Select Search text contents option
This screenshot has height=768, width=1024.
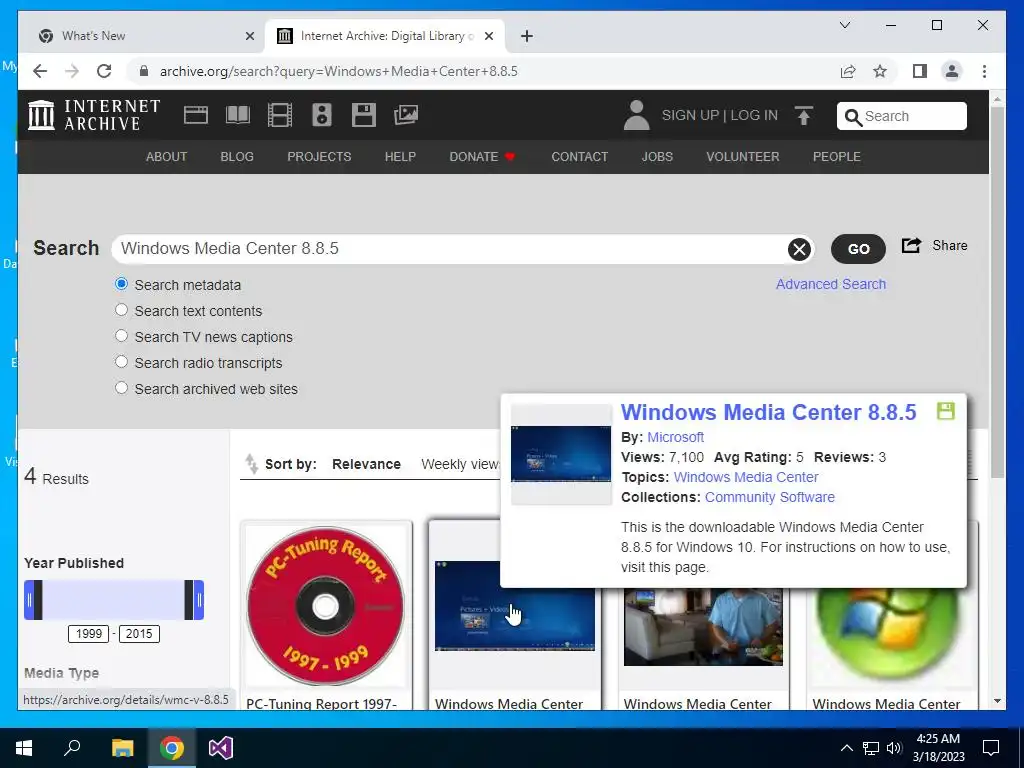click(x=121, y=310)
